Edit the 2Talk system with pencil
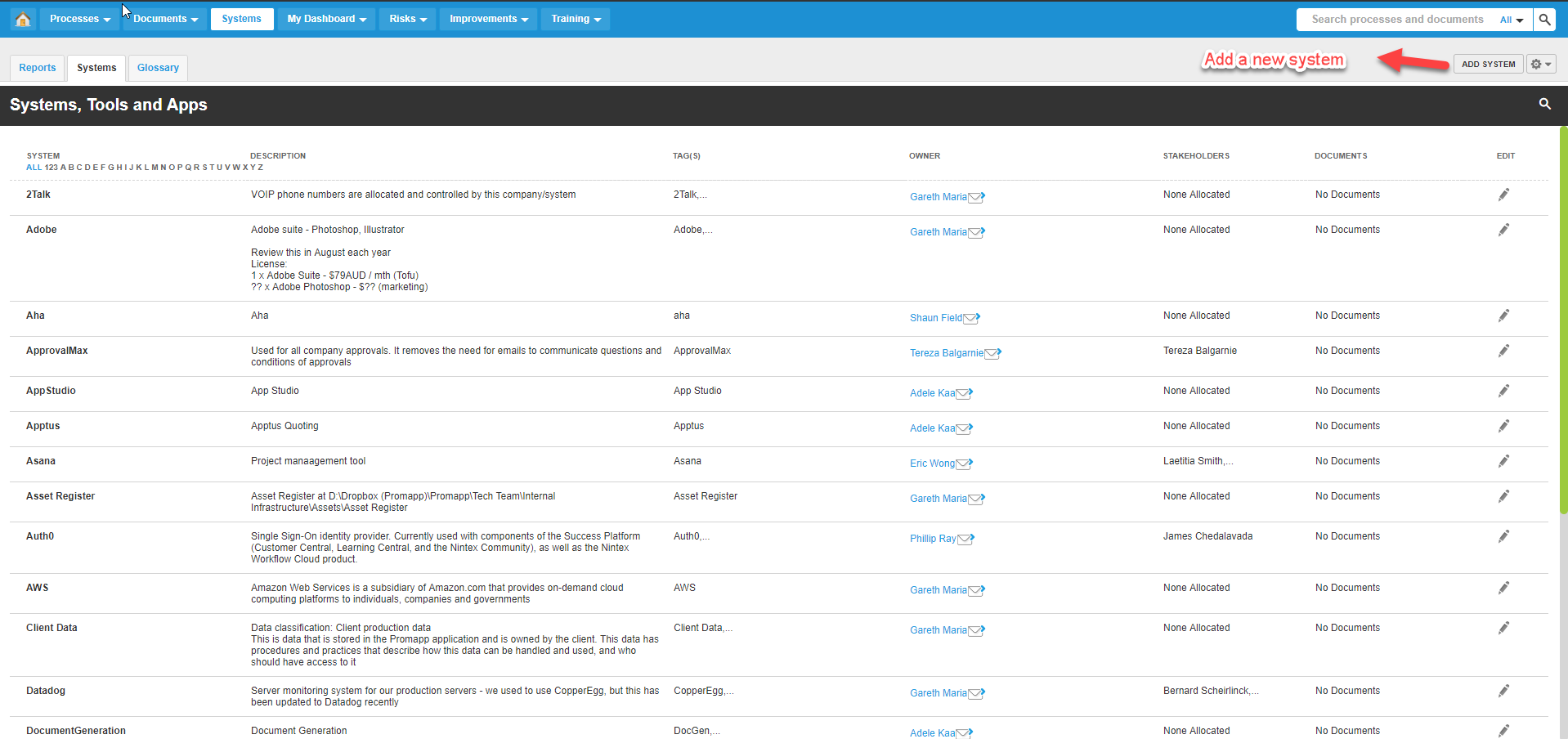Viewport: 1568px width, 739px height. [x=1503, y=195]
